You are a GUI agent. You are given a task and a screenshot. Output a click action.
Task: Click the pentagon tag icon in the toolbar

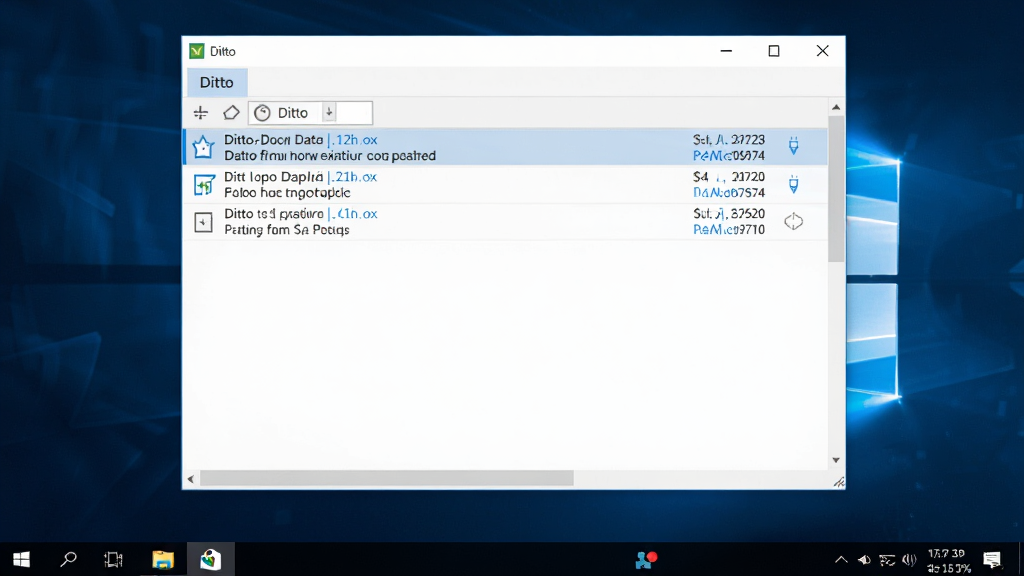231,113
